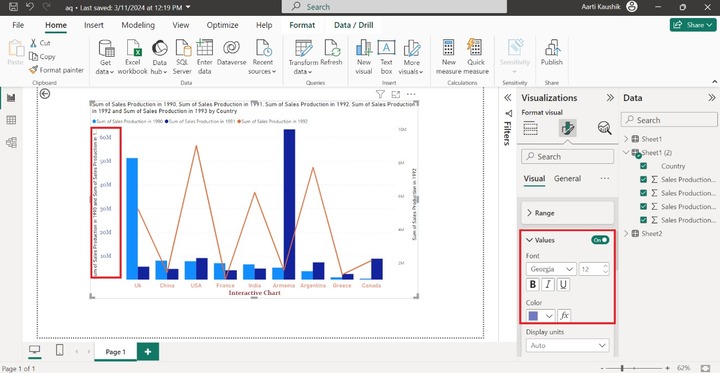The image size is (720, 373).
Task: Uncheck the last Sales Production field checkbox
Action: pos(643,220)
